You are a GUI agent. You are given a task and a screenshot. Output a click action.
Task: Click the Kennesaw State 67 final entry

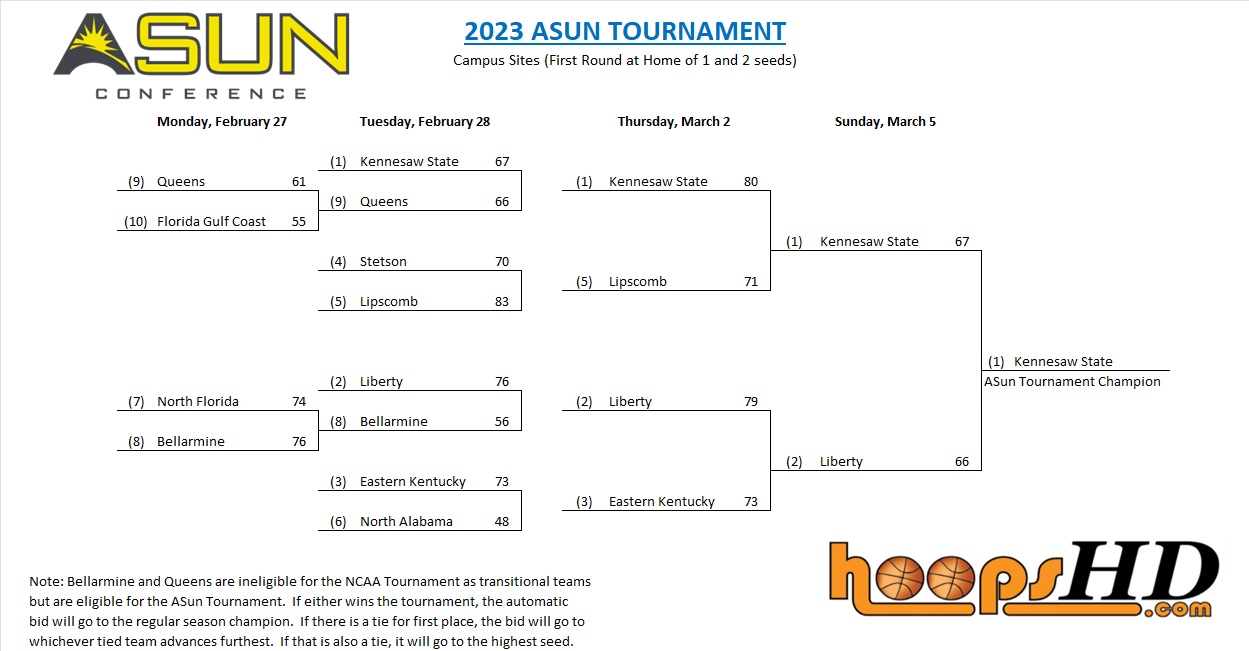[x=876, y=242]
